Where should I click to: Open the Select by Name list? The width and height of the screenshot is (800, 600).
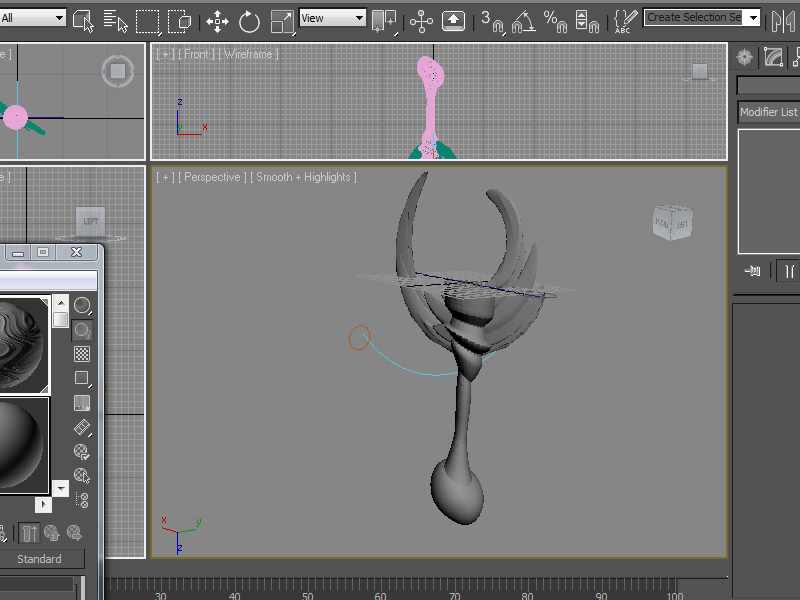[x=115, y=21]
